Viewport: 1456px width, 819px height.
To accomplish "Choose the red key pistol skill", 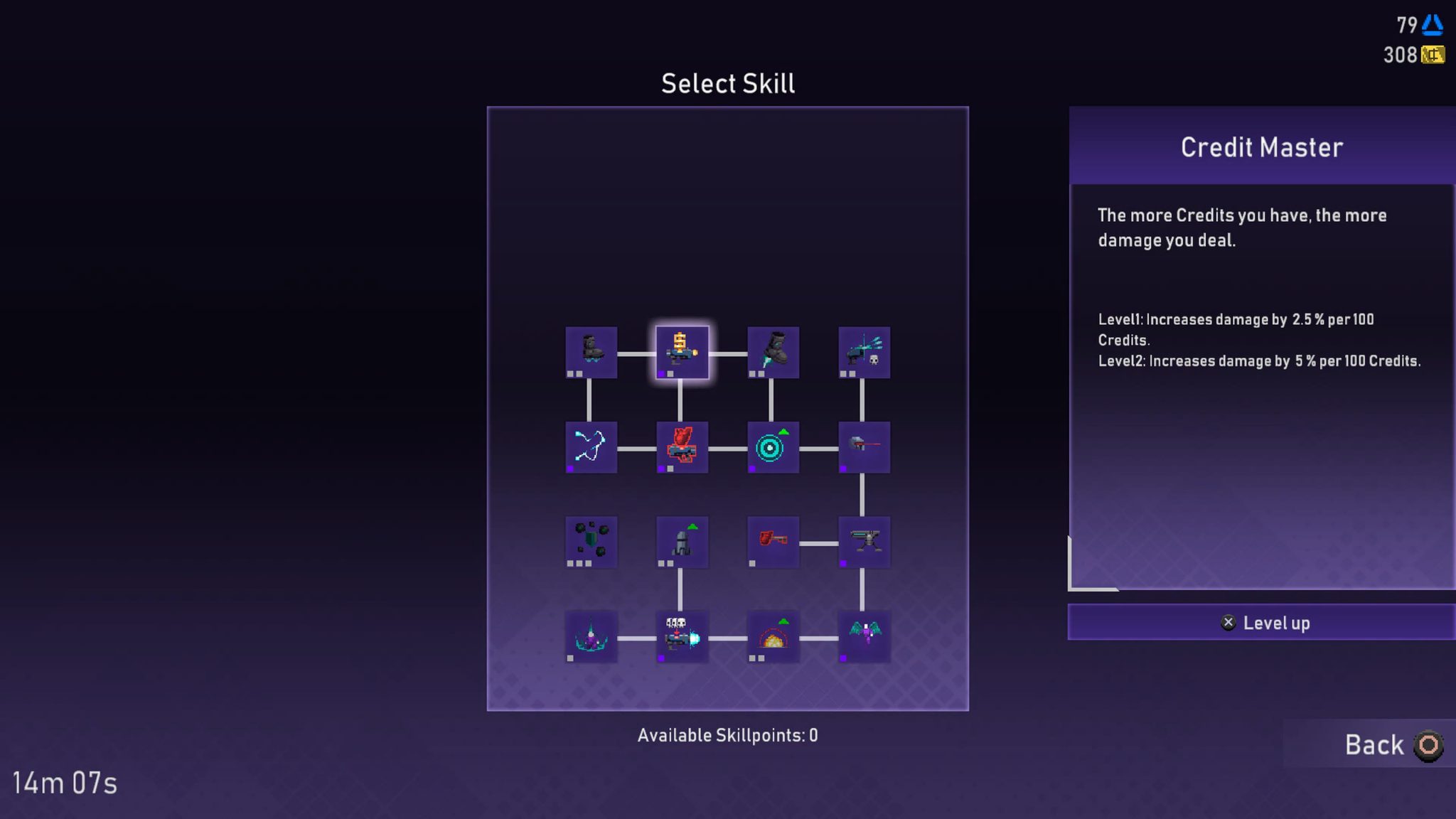I will 772,542.
